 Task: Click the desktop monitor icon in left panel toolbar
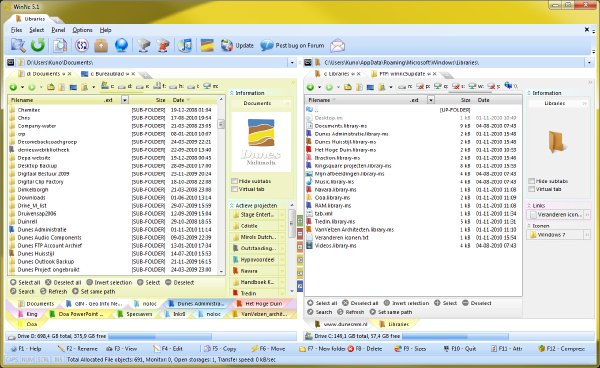pyautogui.click(x=73, y=87)
